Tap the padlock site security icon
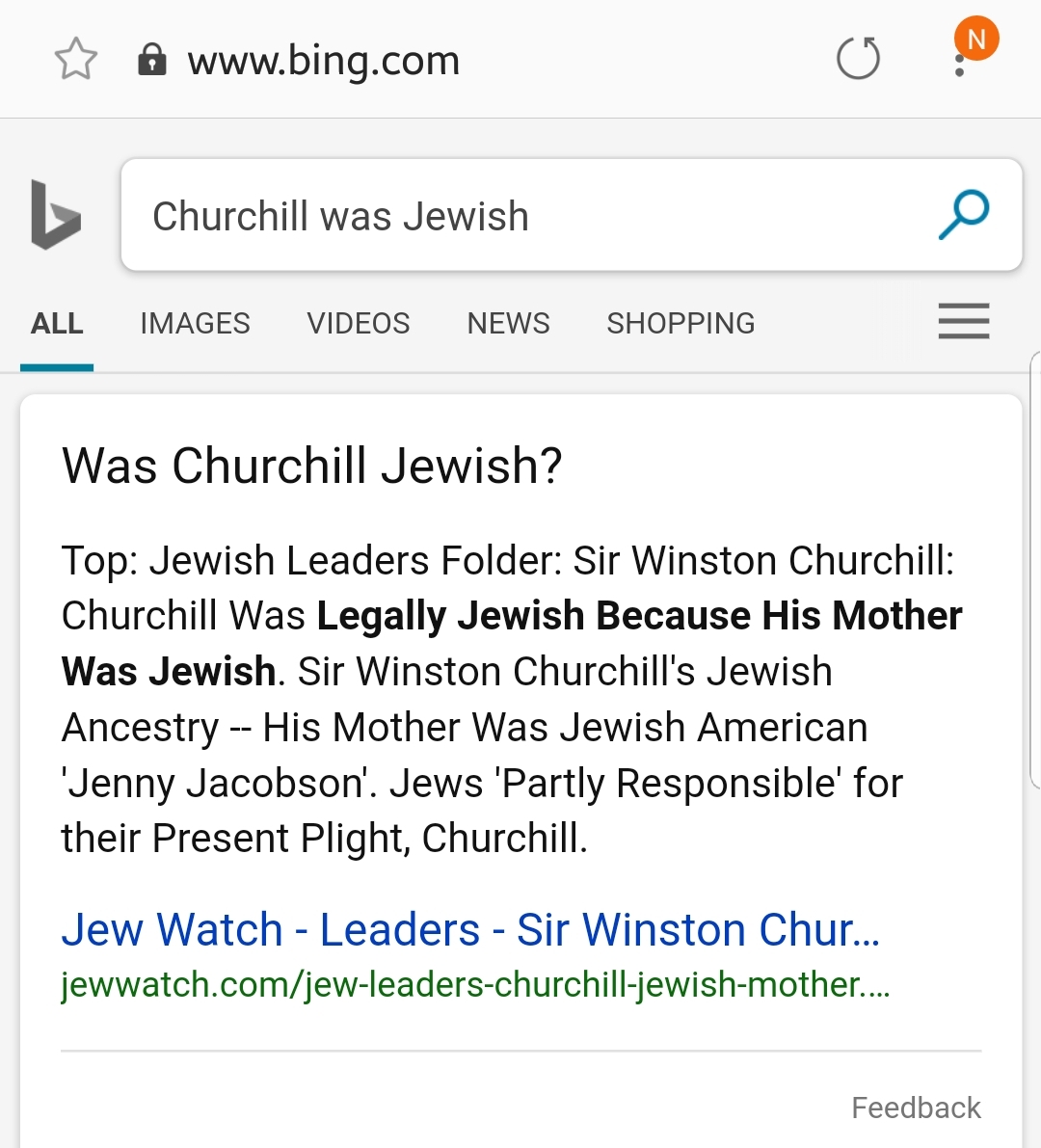The image size is (1041, 1148). tap(151, 60)
